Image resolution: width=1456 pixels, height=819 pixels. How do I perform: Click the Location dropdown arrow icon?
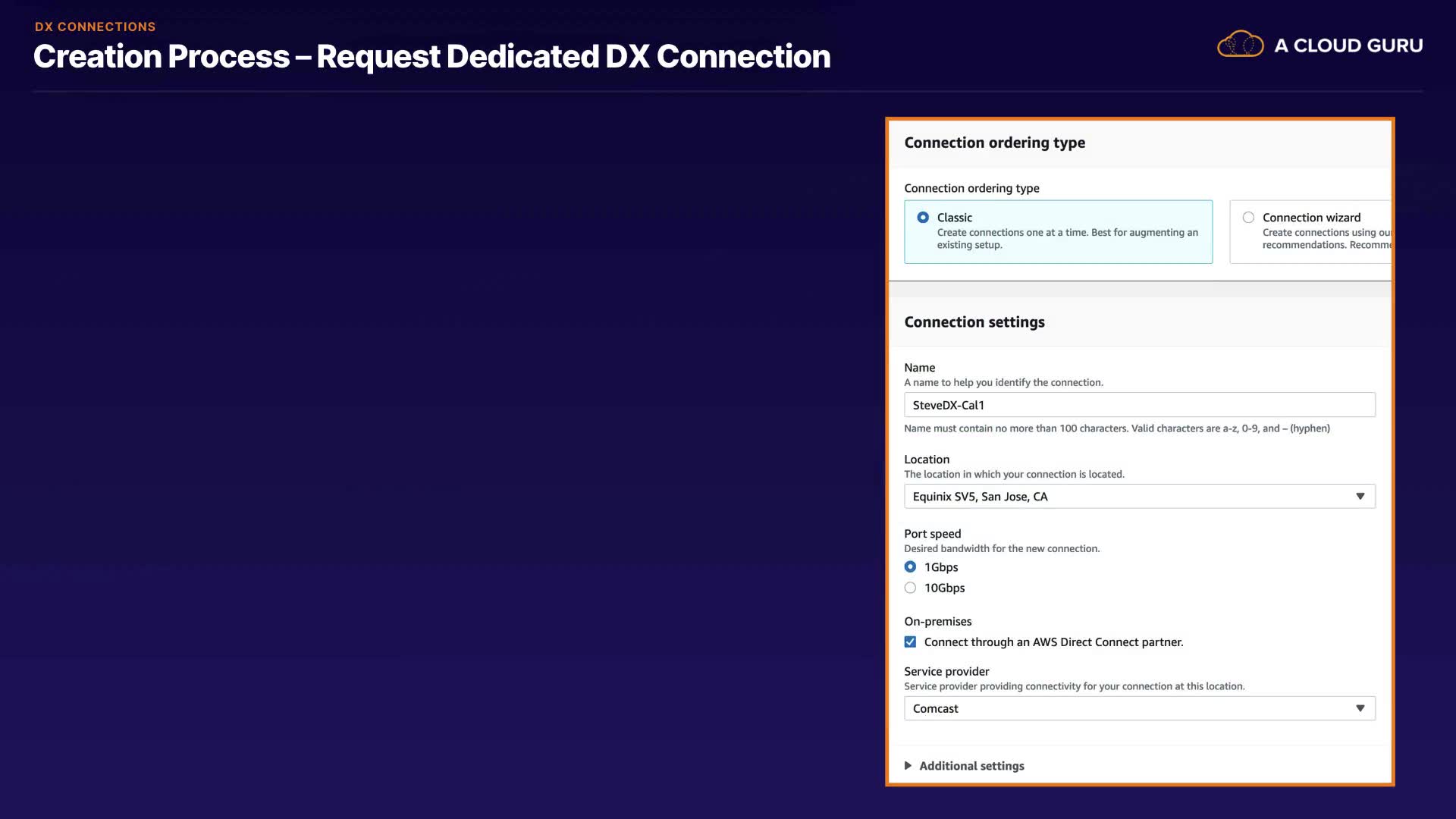(1360, 497)
